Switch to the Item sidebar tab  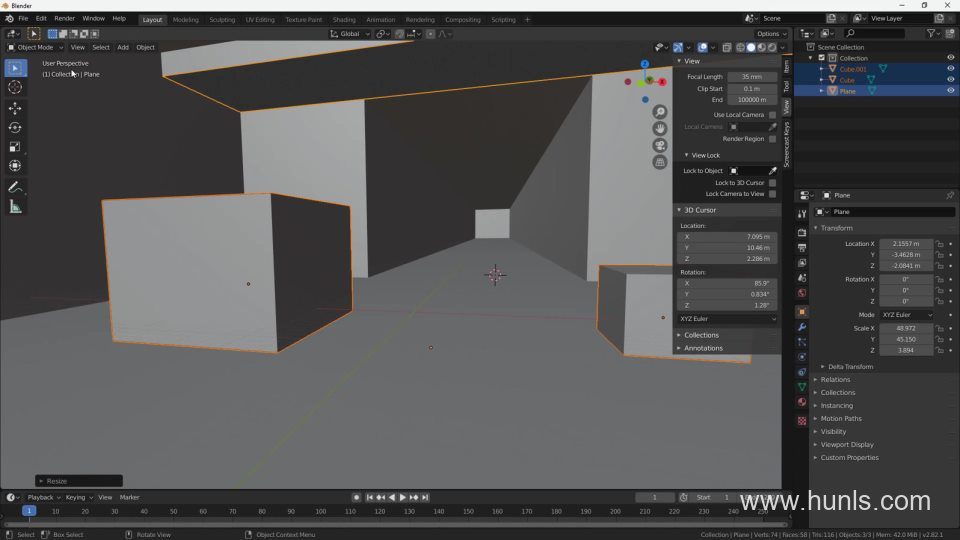pyautogui.click(x=787, y=67)
